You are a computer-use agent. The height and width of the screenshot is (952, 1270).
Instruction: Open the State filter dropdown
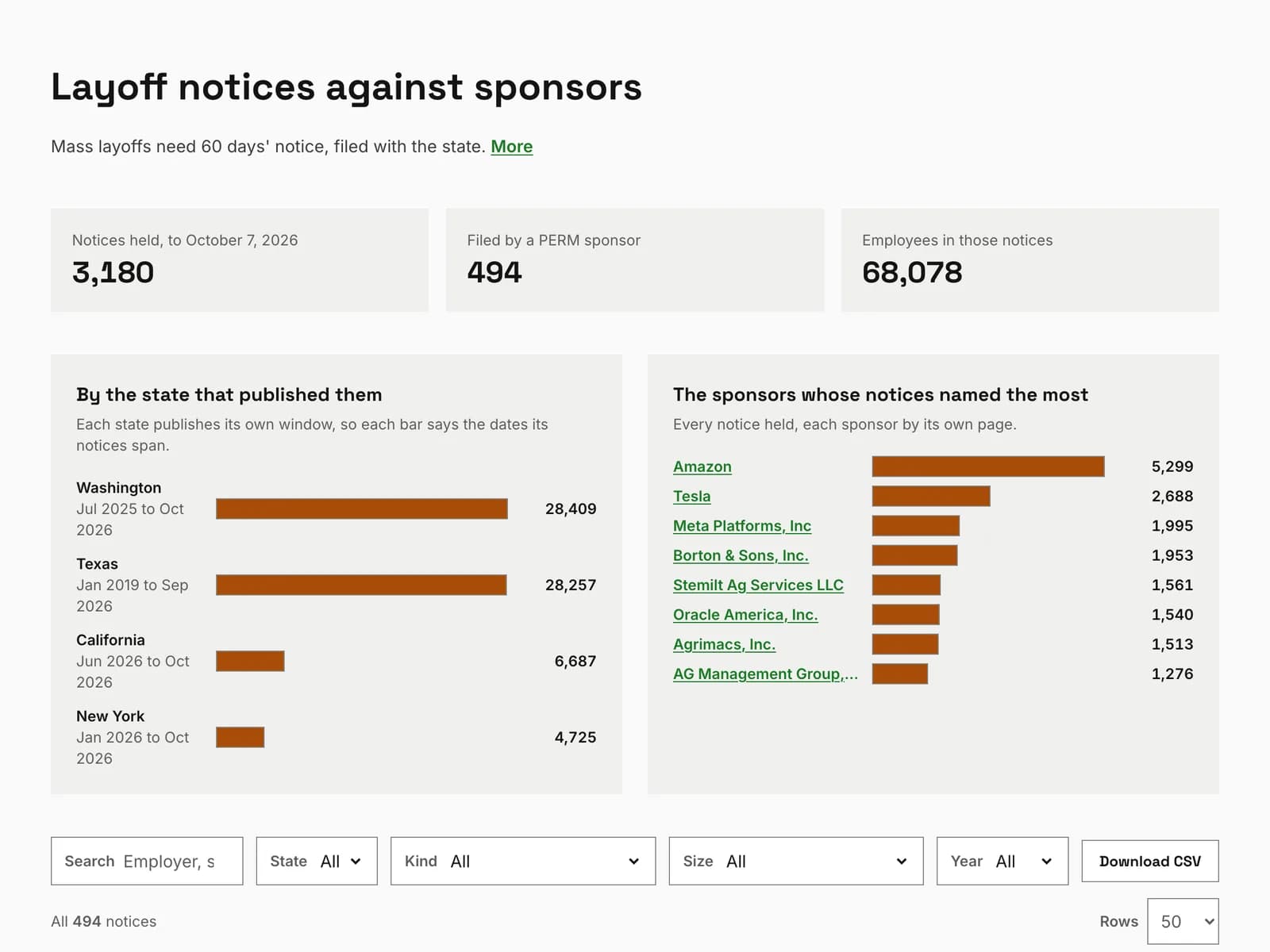click(317, 861)
